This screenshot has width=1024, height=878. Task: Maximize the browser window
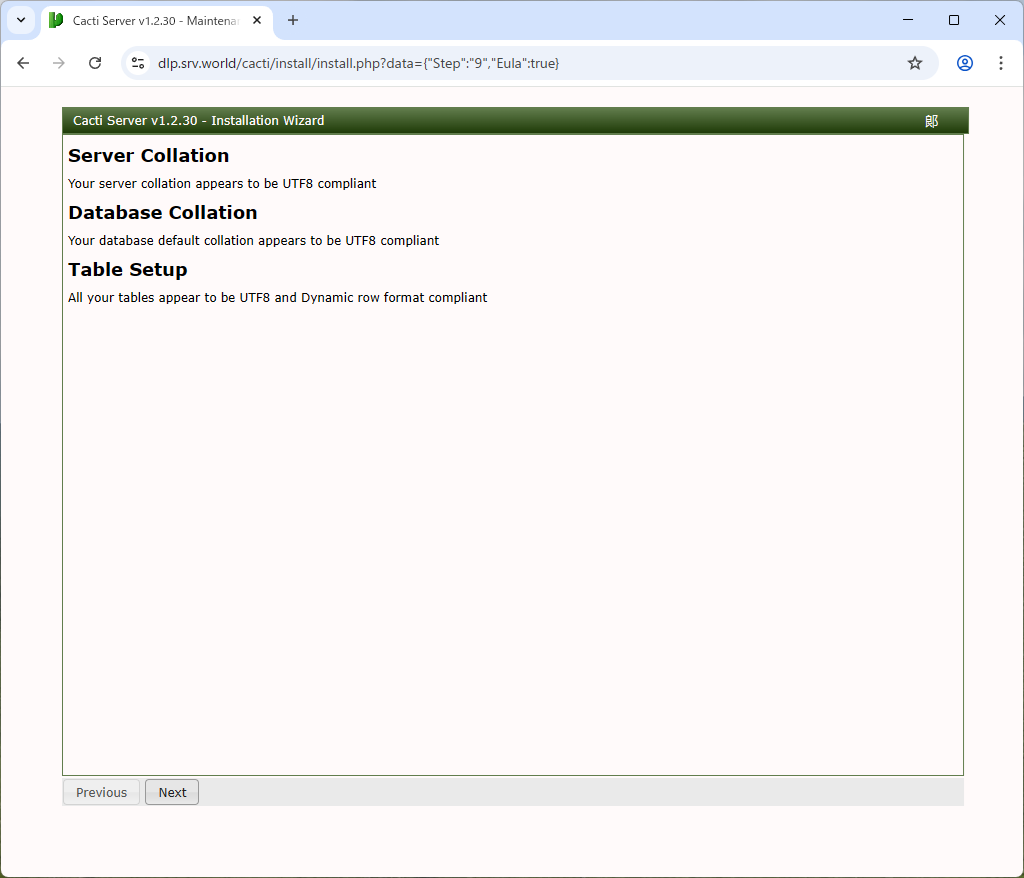[x=953, y=20]
